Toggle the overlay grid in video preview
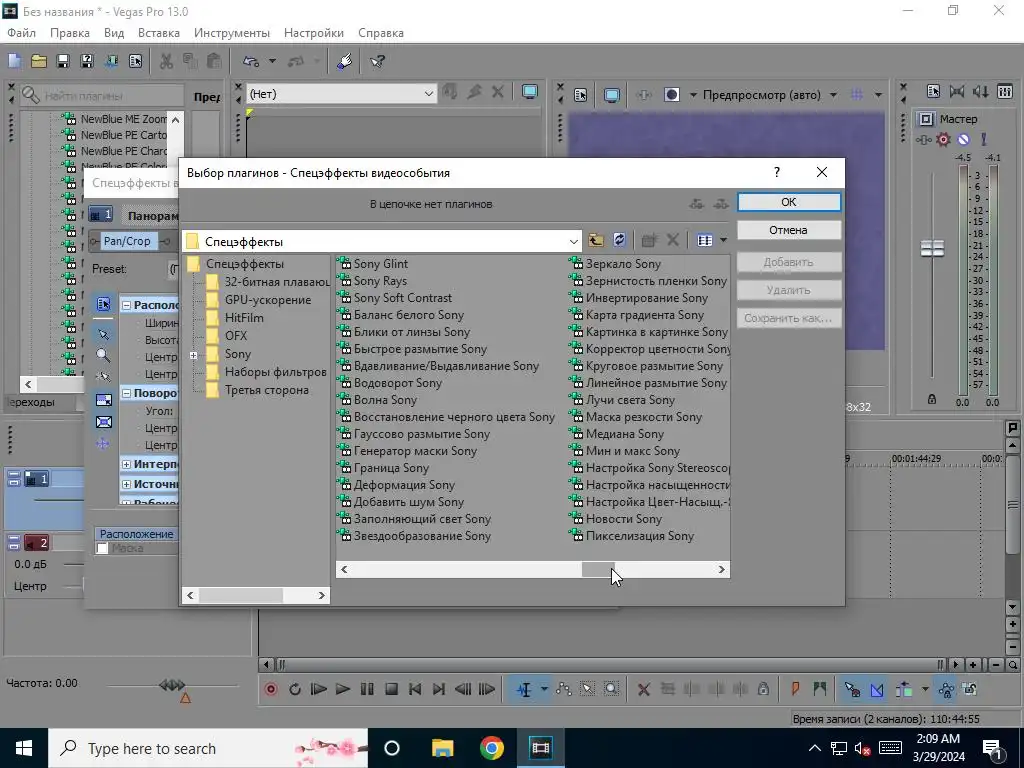 (857, 95)
